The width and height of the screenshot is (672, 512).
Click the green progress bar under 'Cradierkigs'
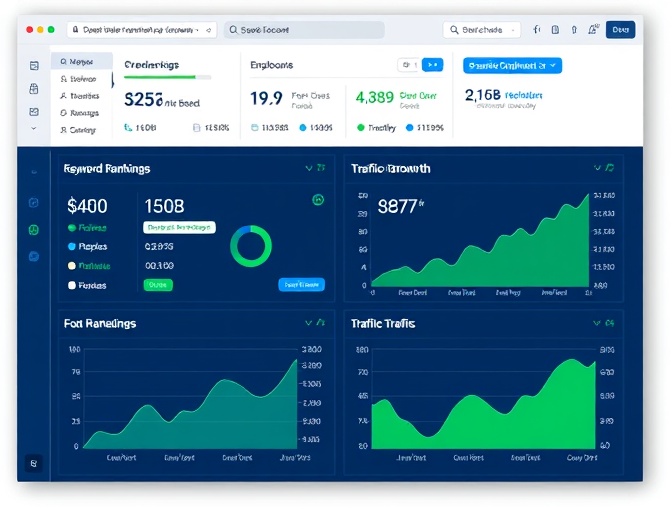(167, 78)
